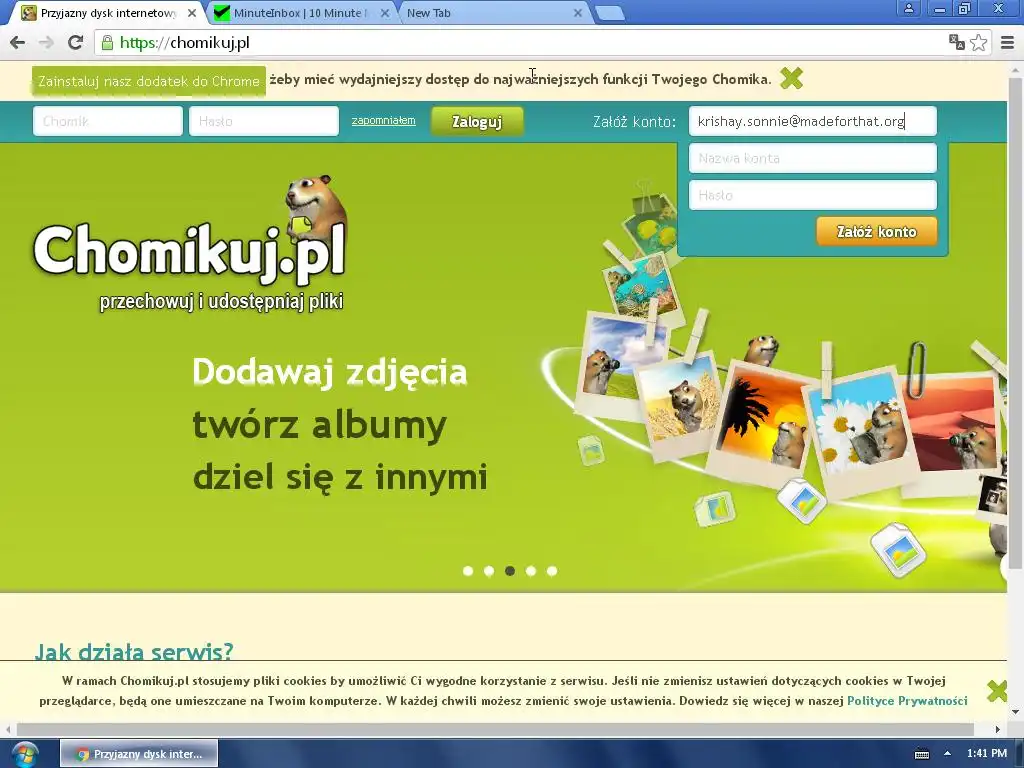Screen dimensions: 1024x768
Task: Close the MinuteInbox tab
Action: pyautogui.click(x=385, y=13)
